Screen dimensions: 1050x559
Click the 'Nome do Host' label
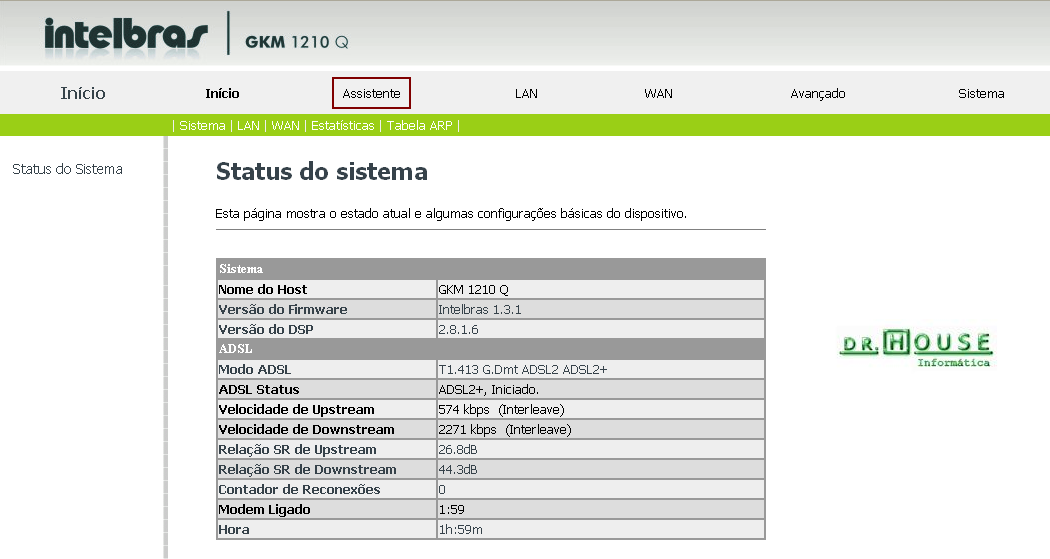click(262, 289)
